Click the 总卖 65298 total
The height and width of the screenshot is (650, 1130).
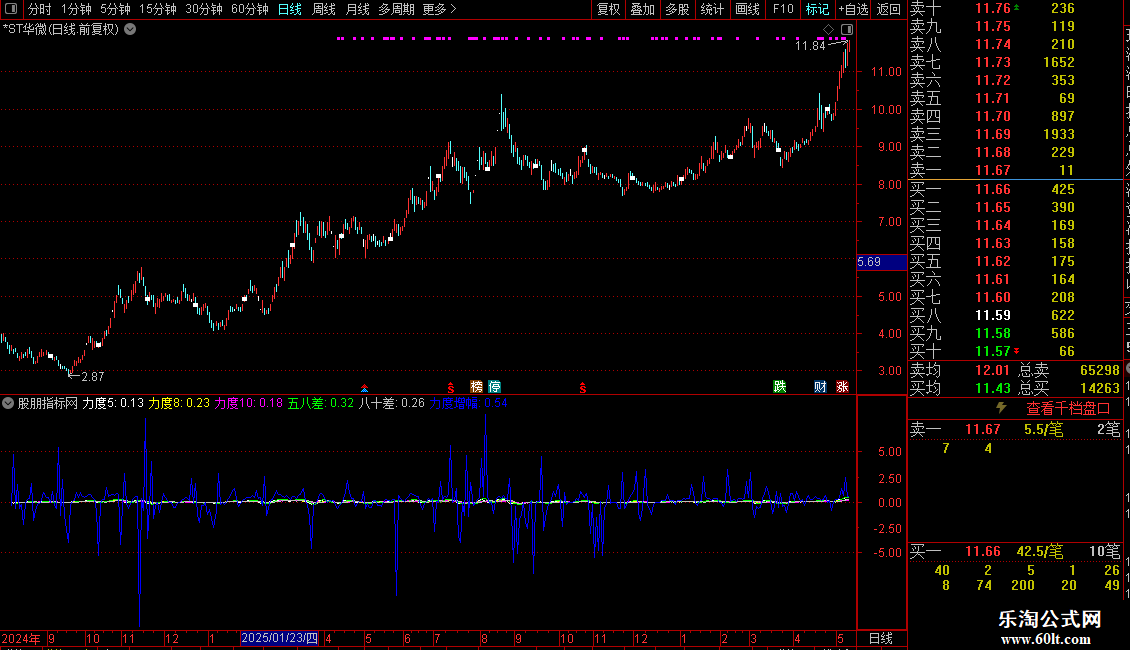point(1069,370)
